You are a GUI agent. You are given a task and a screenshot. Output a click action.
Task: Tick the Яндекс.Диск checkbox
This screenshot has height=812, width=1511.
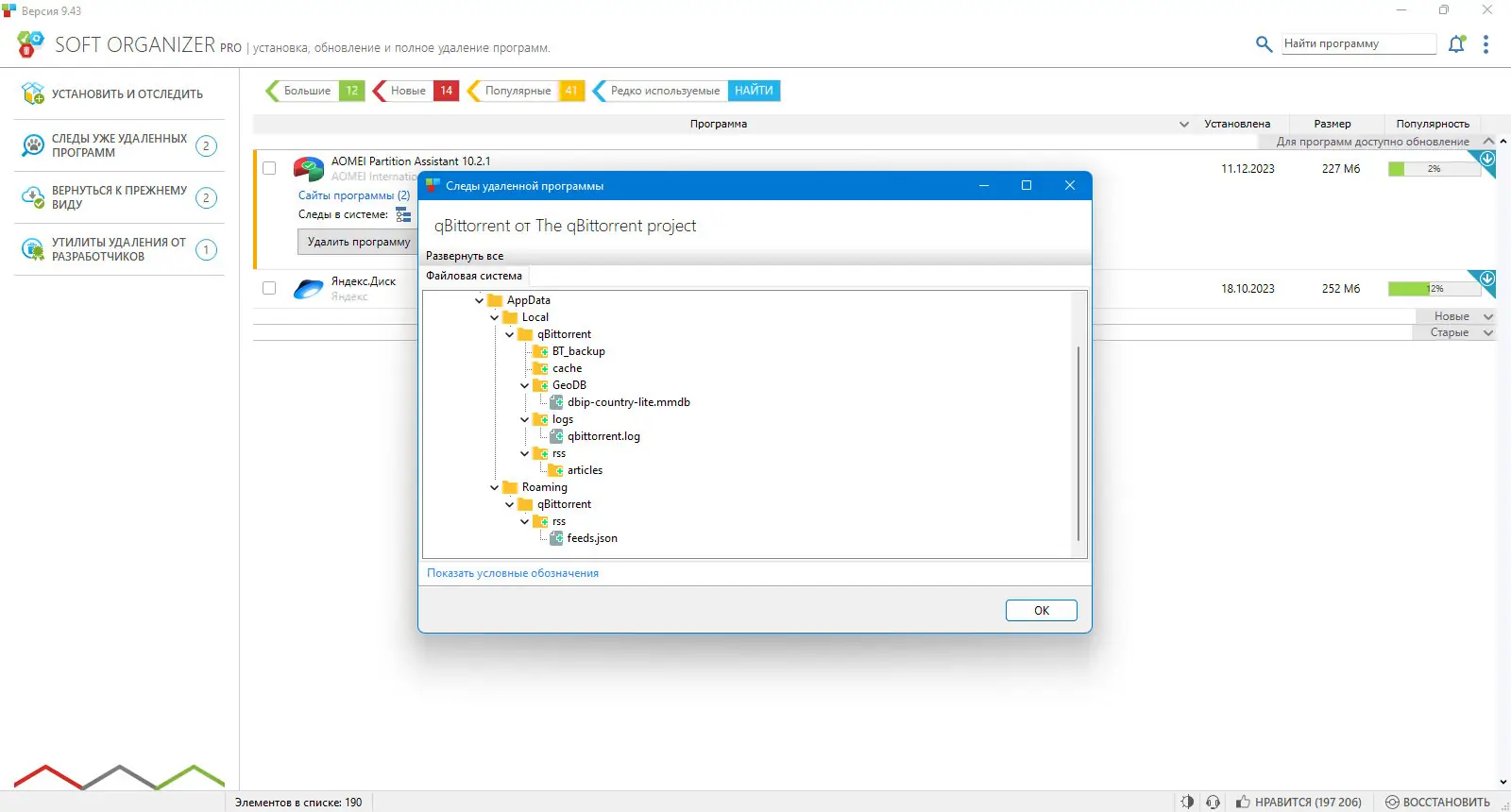[x=269, y=288]
